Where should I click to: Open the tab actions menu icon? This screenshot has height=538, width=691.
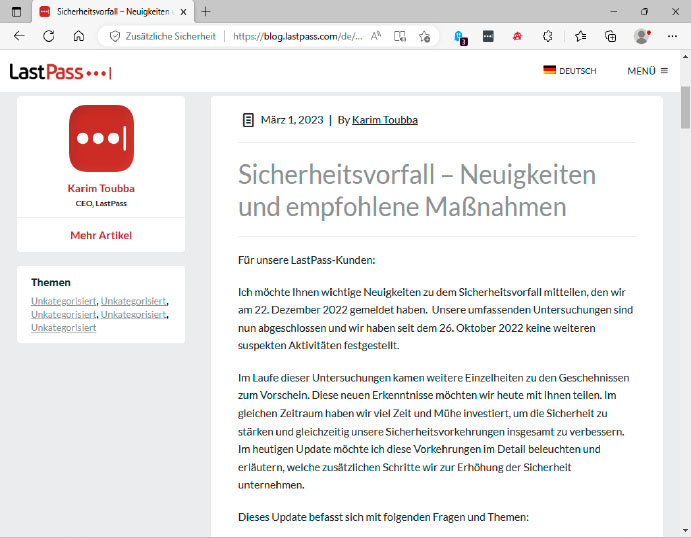(16, 12)
